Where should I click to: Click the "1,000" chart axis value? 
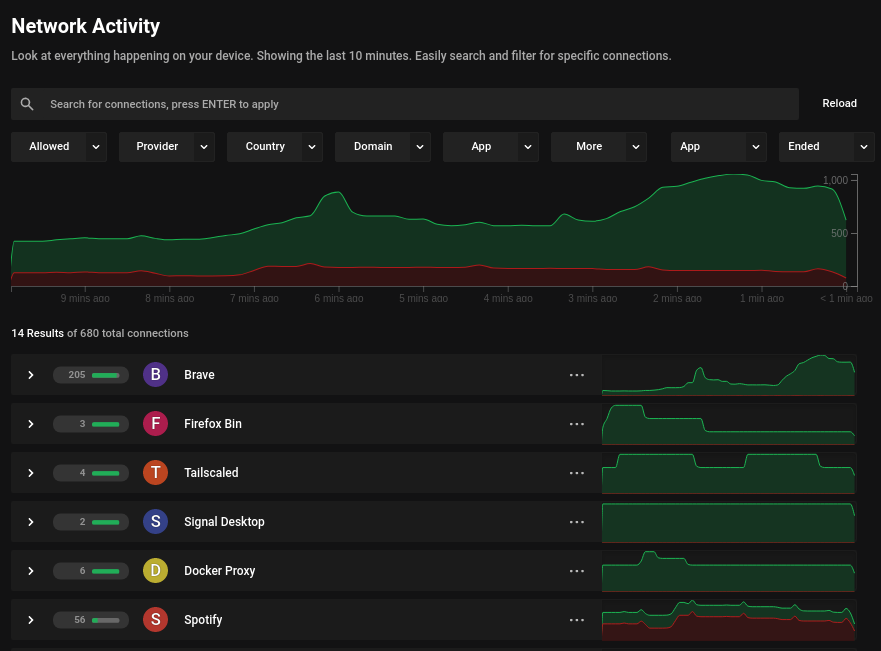tap(835, 180)
